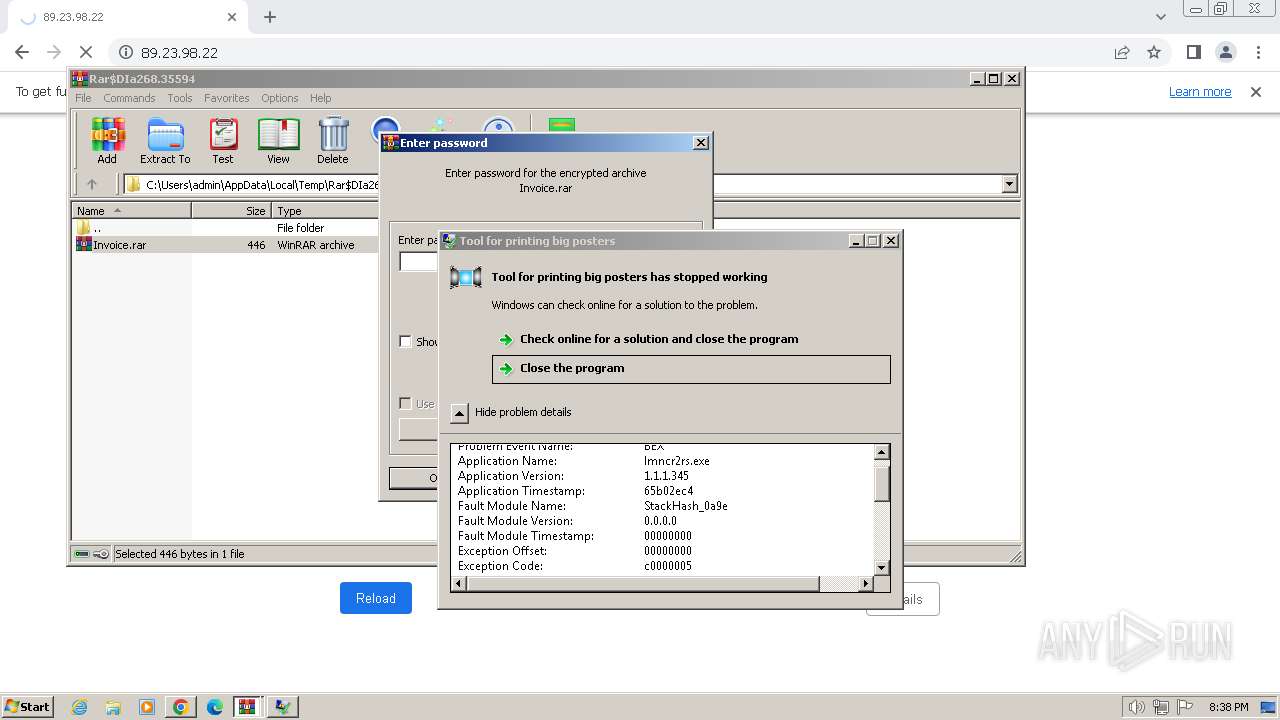
Task: Click Chrome back navigation arrow
Action: point(22,52)
